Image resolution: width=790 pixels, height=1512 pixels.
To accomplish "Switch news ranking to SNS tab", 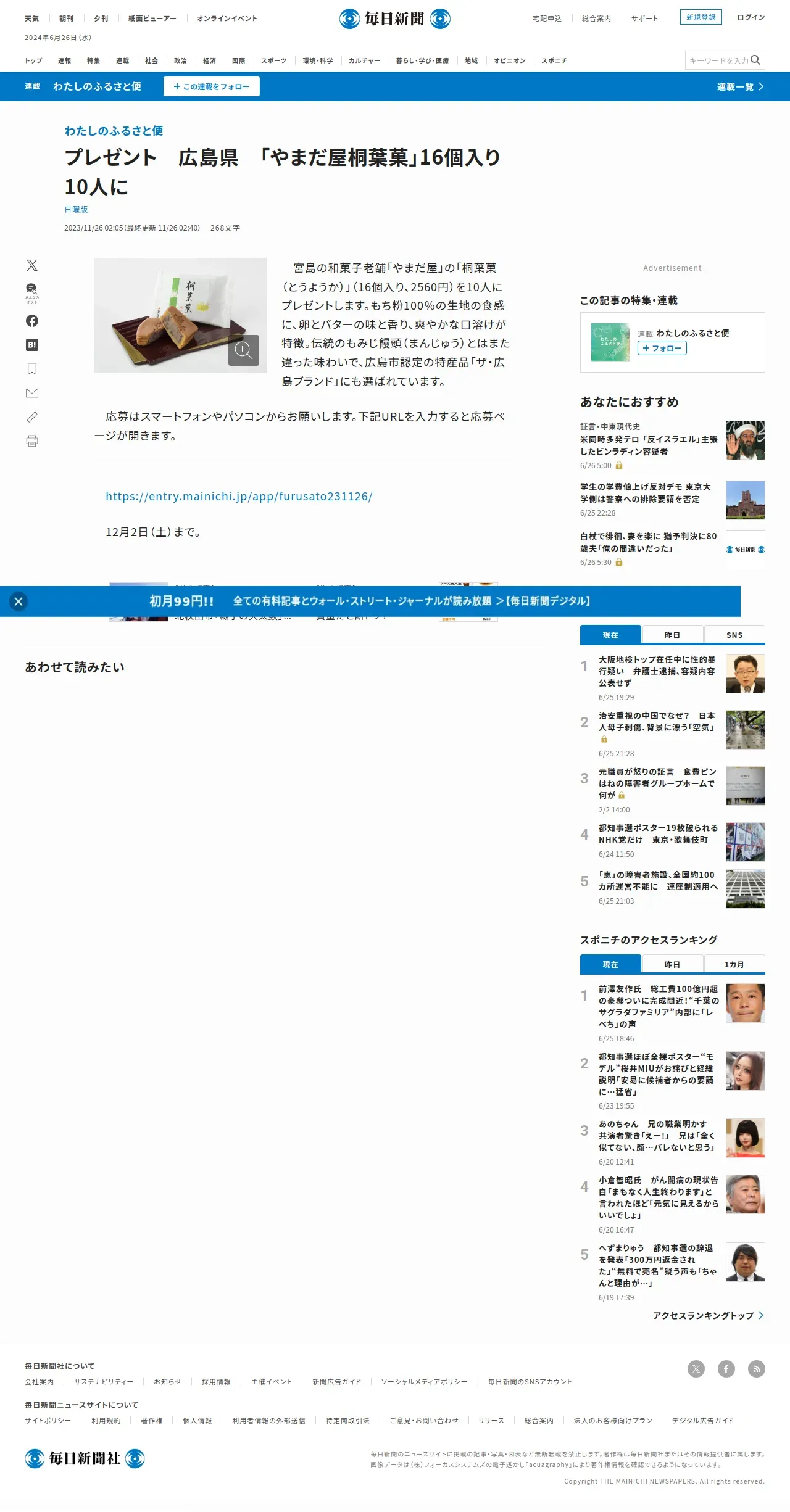I will (734, 635).
